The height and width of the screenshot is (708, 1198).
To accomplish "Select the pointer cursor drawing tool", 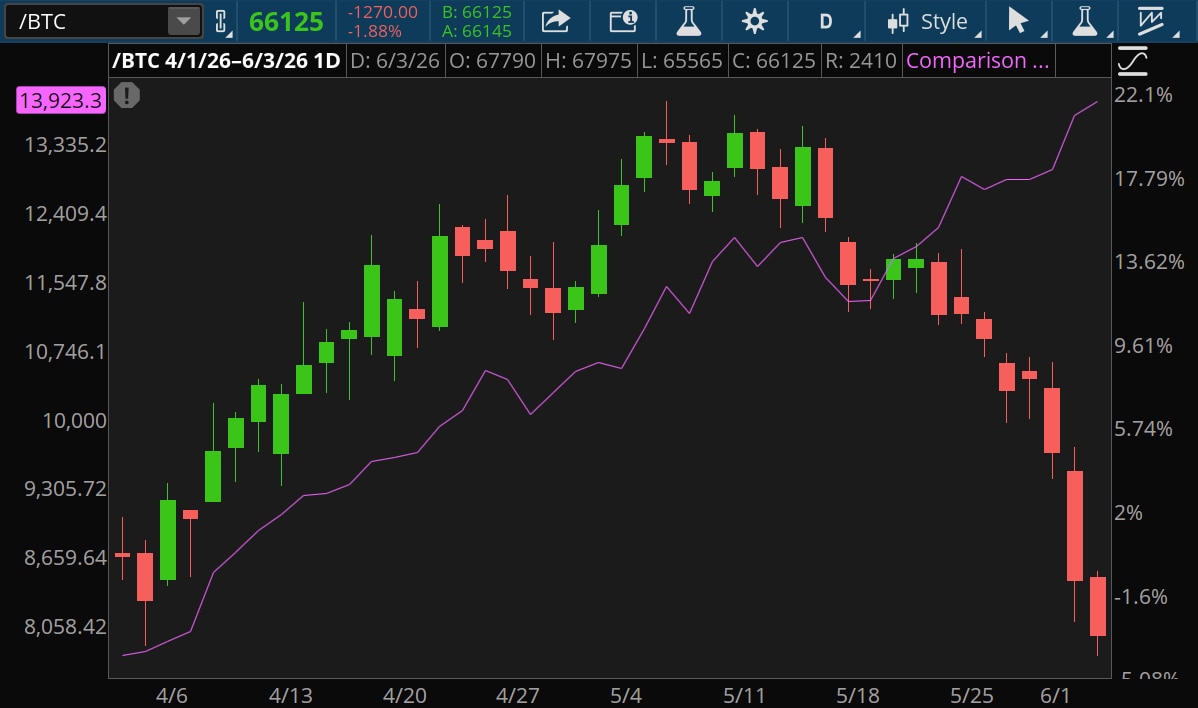I will (1017, 21).
